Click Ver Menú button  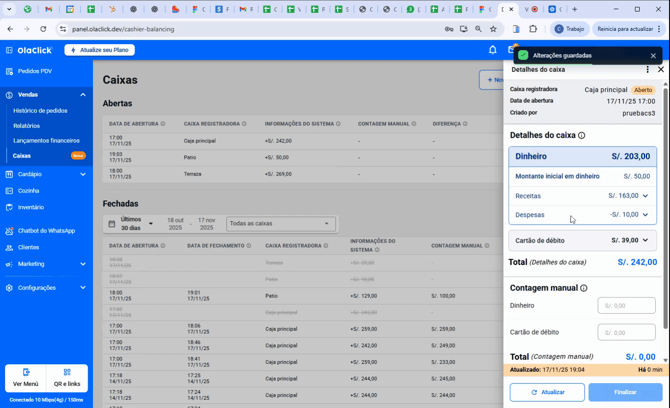tap(26, 378)
